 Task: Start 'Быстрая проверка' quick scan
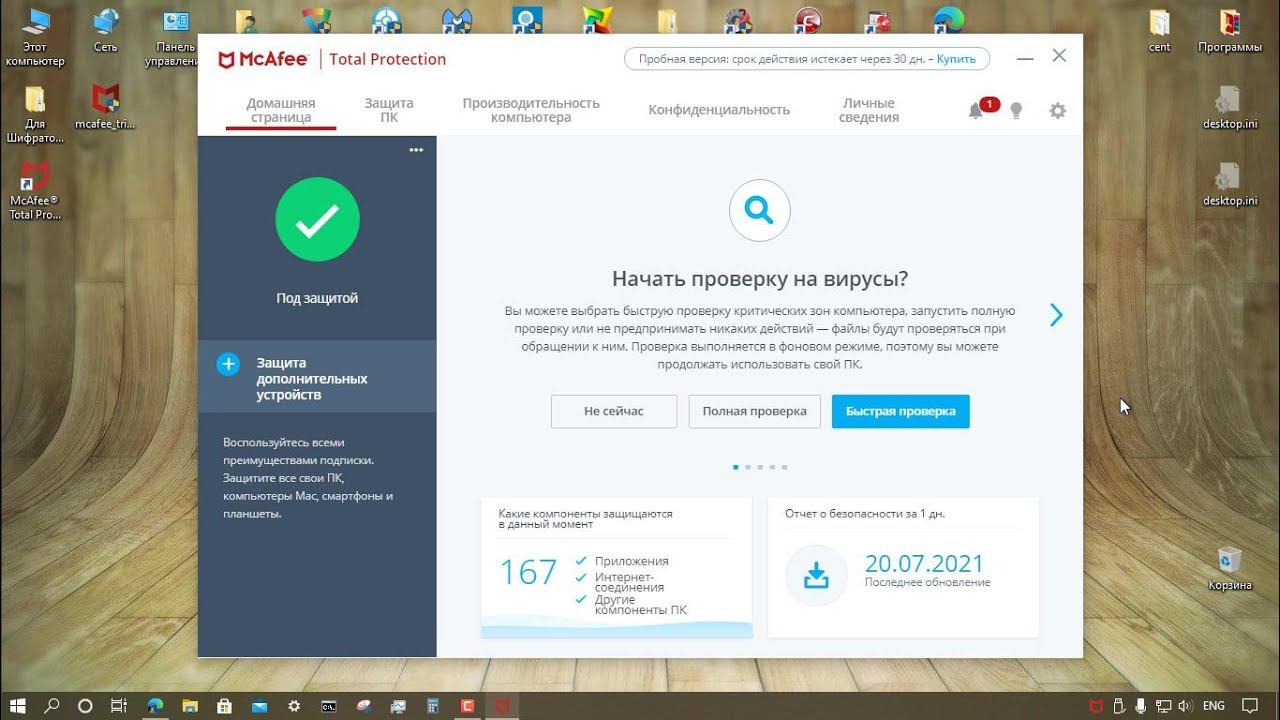(x=900, y=411)
